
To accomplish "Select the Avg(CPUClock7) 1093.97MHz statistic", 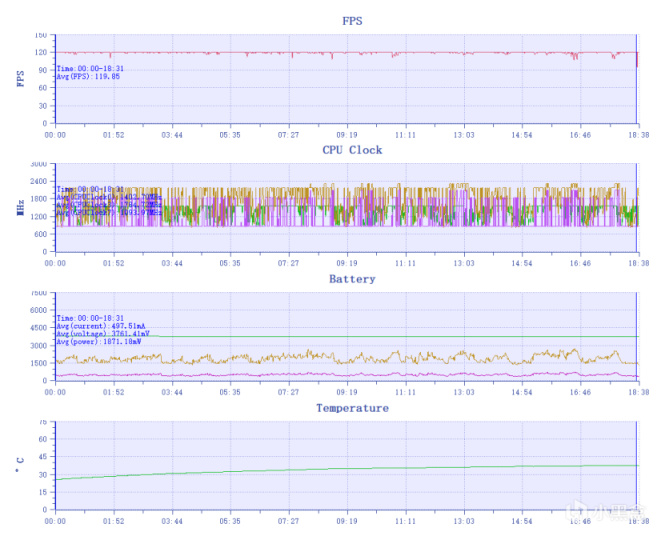I will coord(109,212).
